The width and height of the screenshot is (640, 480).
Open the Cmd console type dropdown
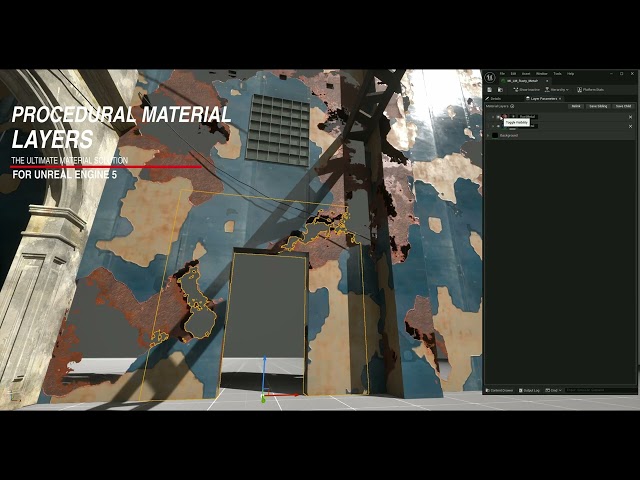(553, 391)
